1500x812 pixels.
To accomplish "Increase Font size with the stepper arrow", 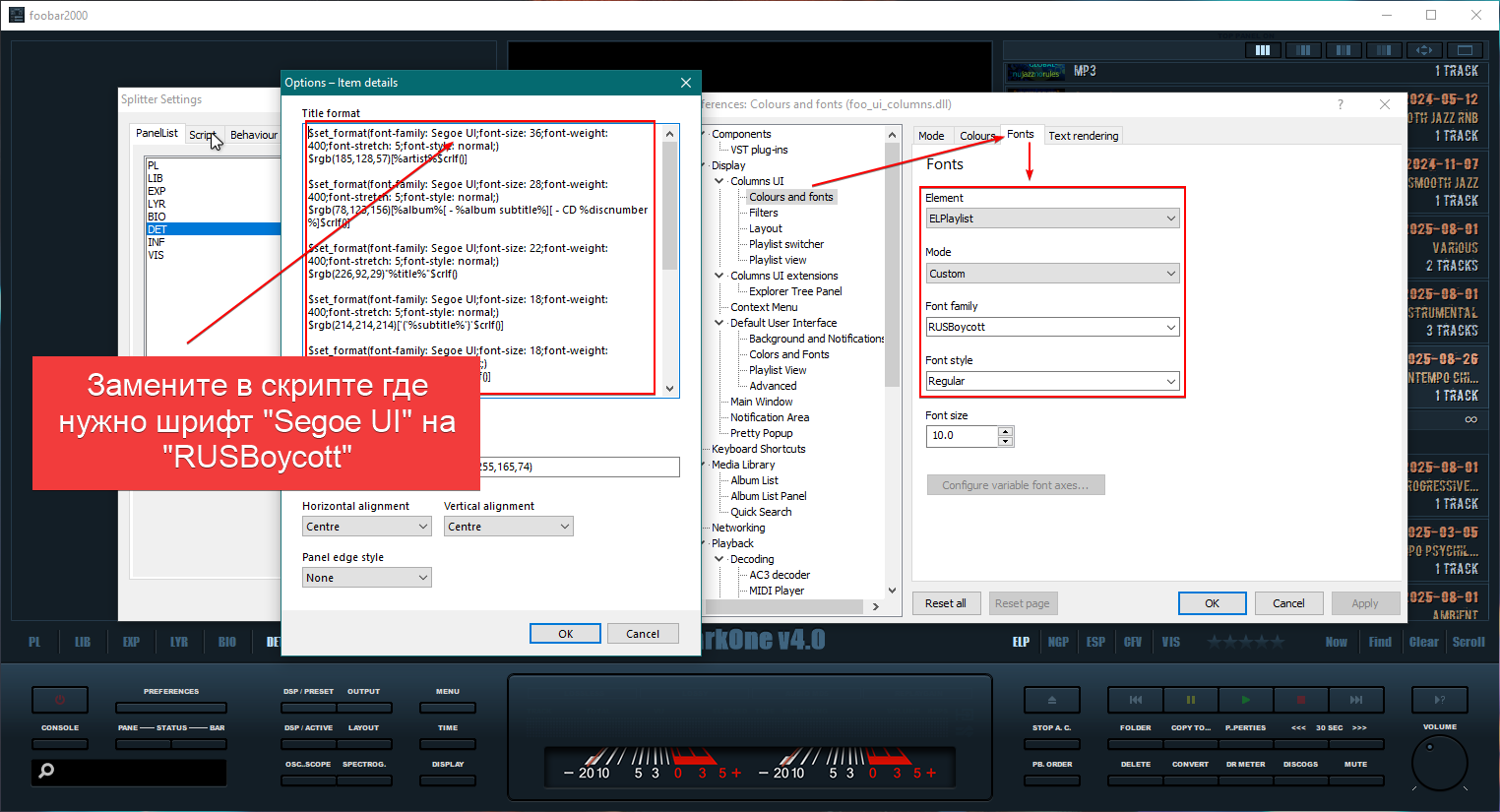I will click(1006, 431).
